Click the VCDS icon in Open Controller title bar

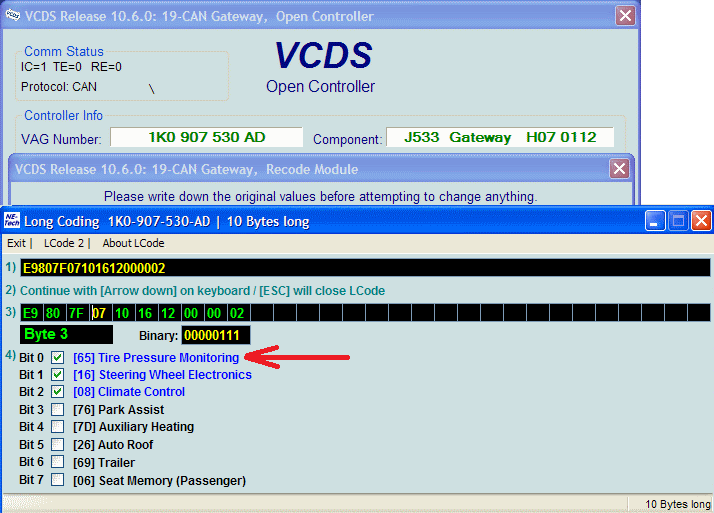(x=12, y=15)
